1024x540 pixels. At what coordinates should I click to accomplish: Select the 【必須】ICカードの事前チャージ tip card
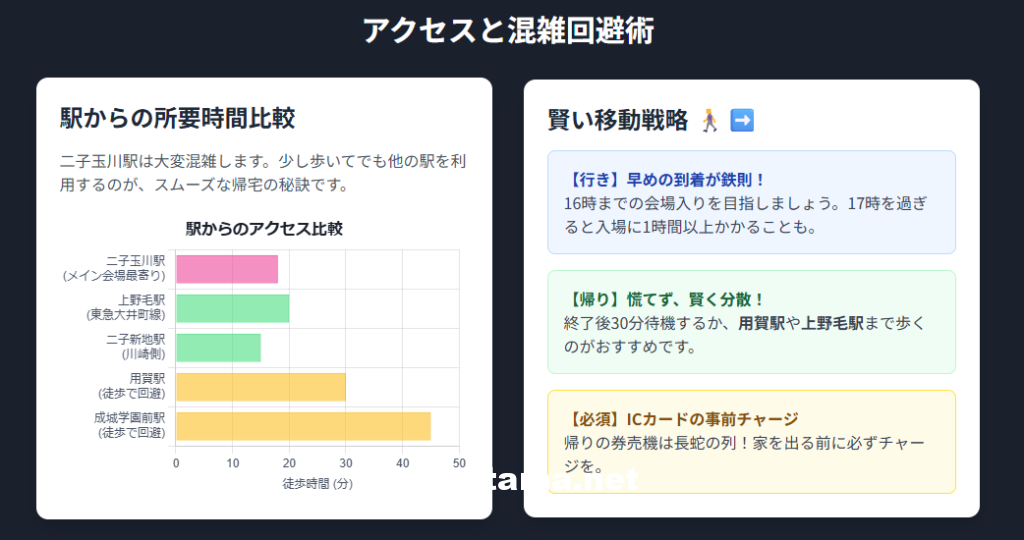752,442
